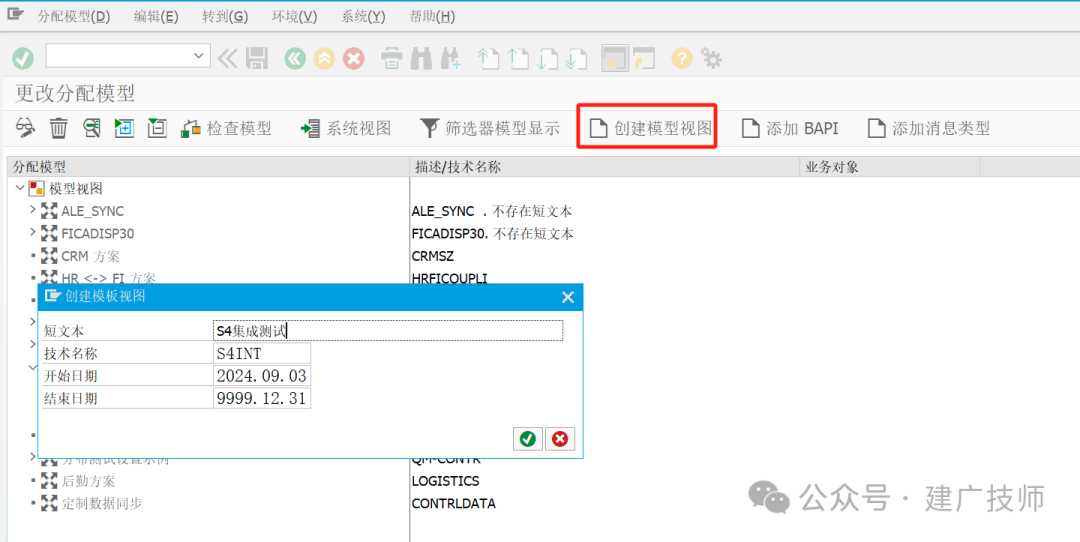Click the Save diskette icon

[x=257, y=59]
